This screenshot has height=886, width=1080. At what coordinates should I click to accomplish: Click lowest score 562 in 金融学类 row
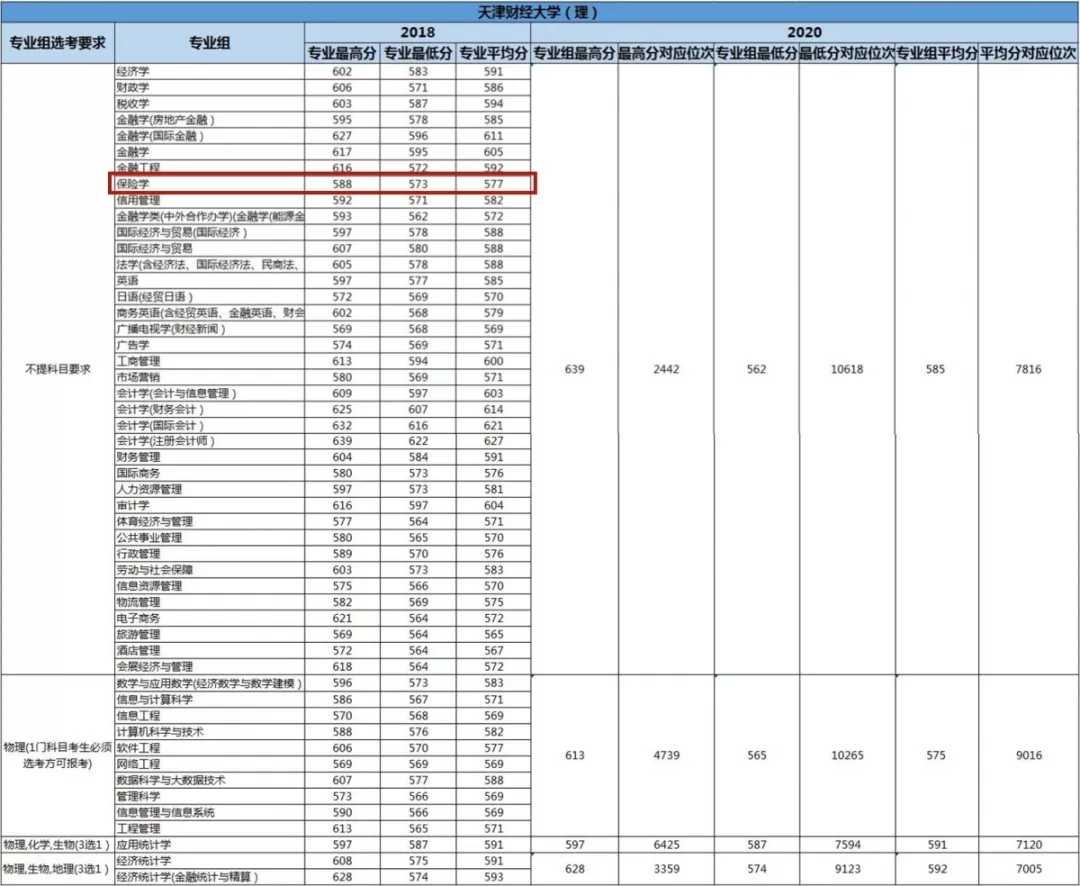pyautogui.click(x=417, y=216)
